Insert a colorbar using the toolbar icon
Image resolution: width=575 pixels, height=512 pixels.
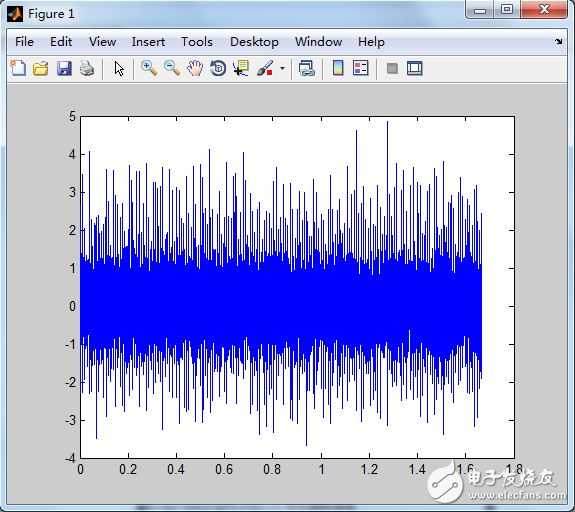pos(338,68)
